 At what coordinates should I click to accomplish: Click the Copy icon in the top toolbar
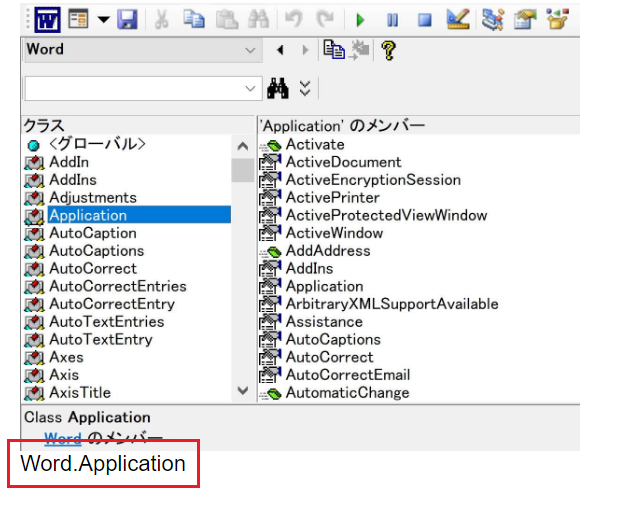coord(194,19)
